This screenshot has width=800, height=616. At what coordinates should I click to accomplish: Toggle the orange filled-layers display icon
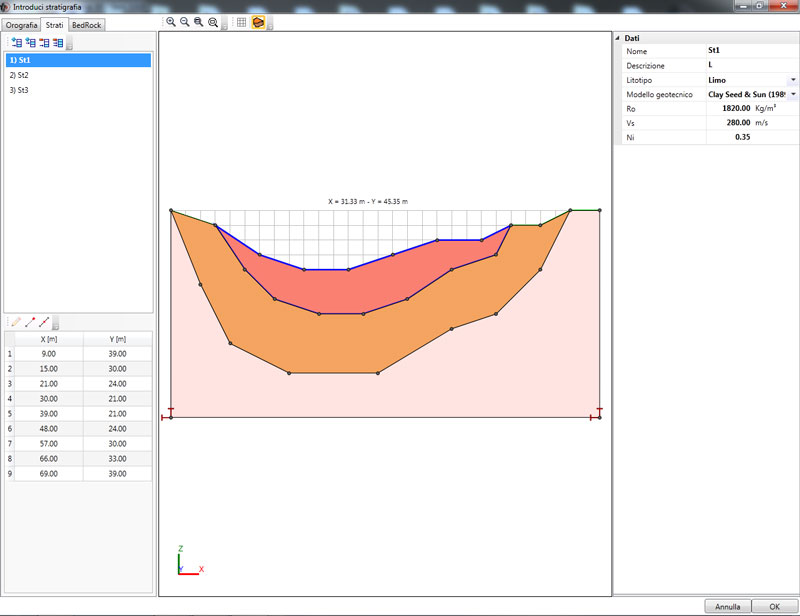pyautogui.click(x=258, y=22)
